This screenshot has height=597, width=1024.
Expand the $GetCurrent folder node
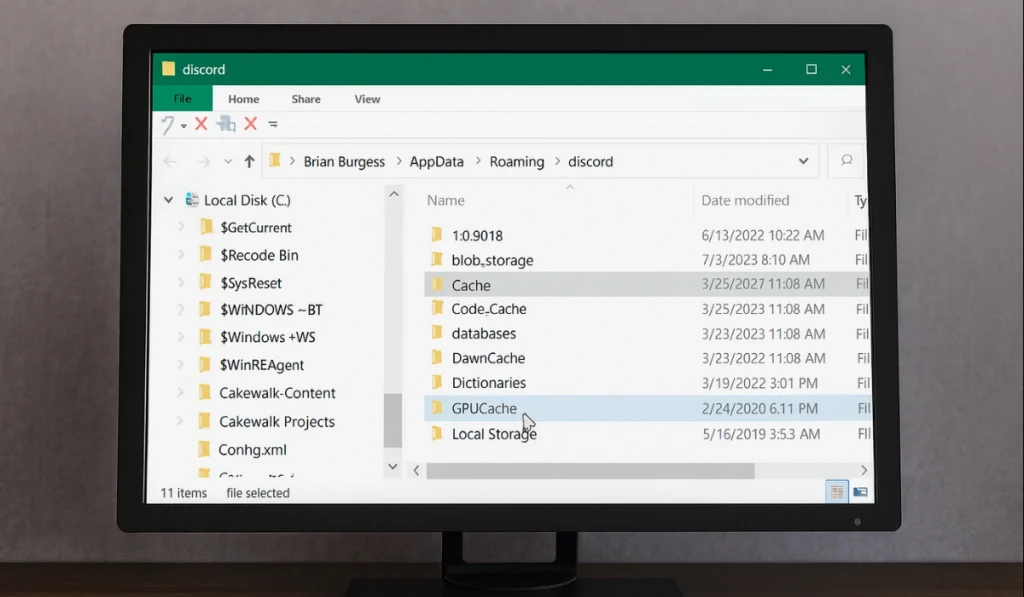[181, 227]
